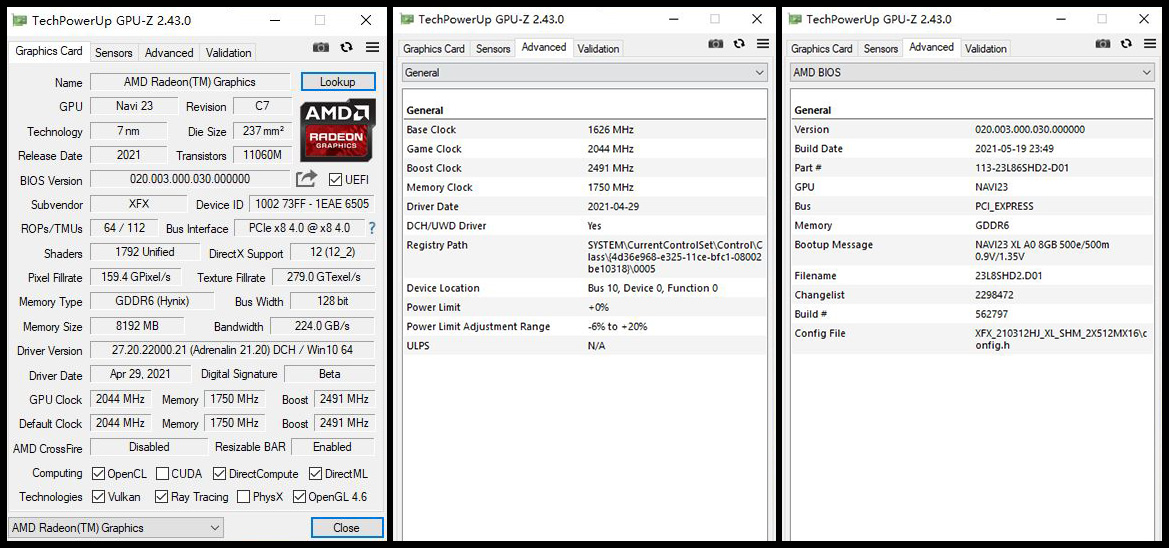Image resolution: width=1169 pixels, height=548 pixels.
Task: Click the Close button at the bottom
Action: pos(347,528)
